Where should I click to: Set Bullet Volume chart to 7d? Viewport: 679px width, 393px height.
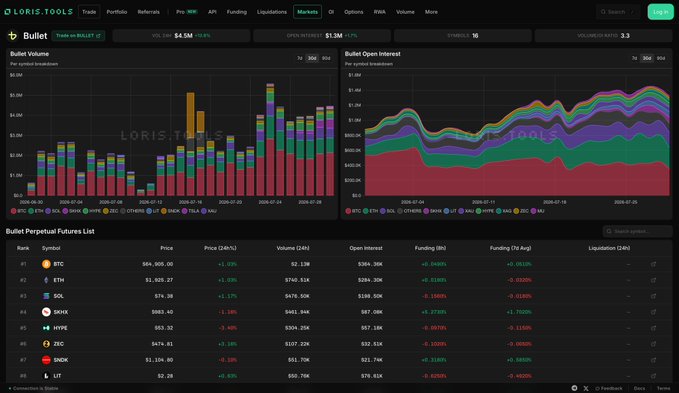(300, 58)
